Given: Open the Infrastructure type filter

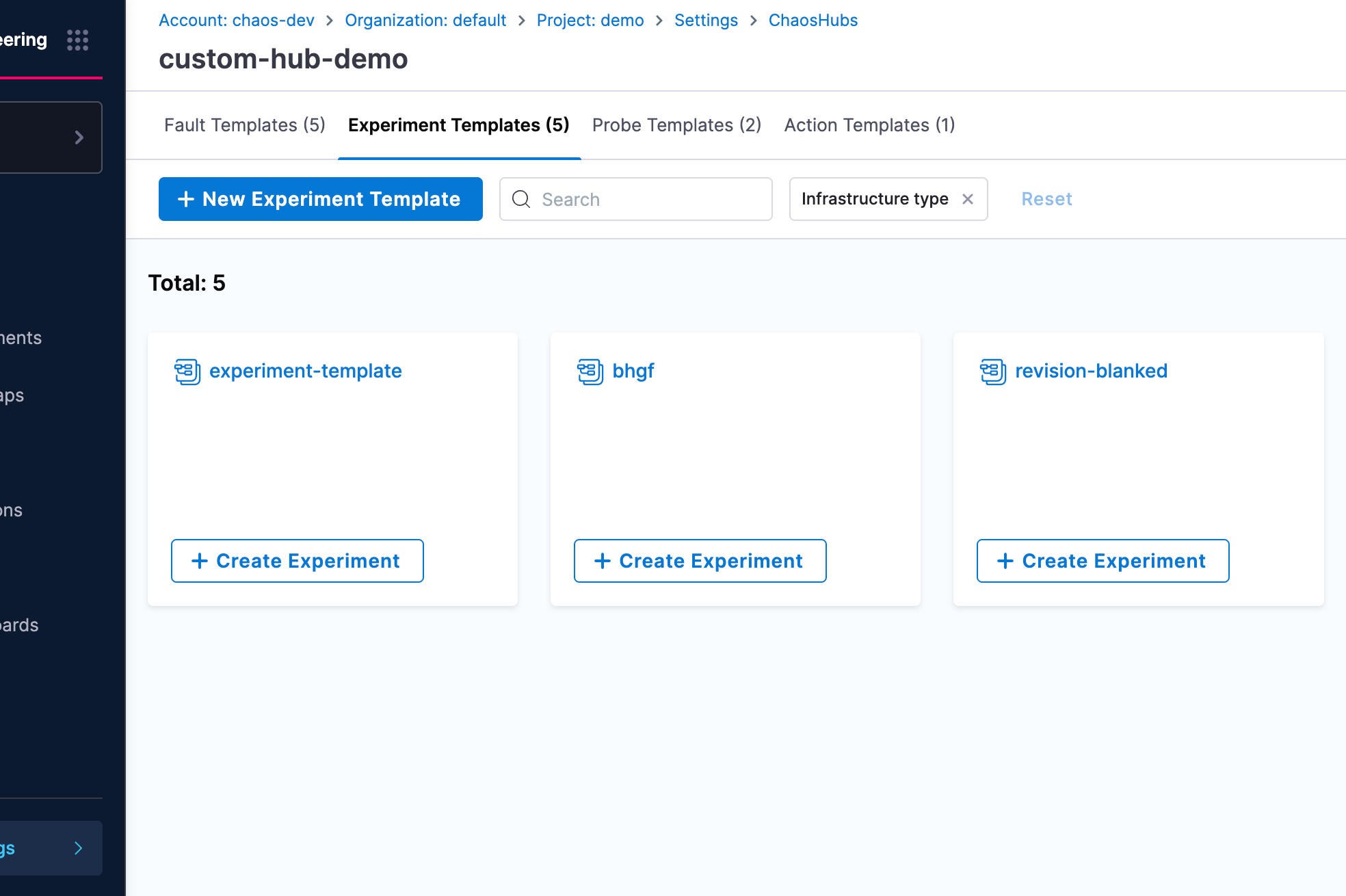Looking at the screenshot, I should 875,199.
